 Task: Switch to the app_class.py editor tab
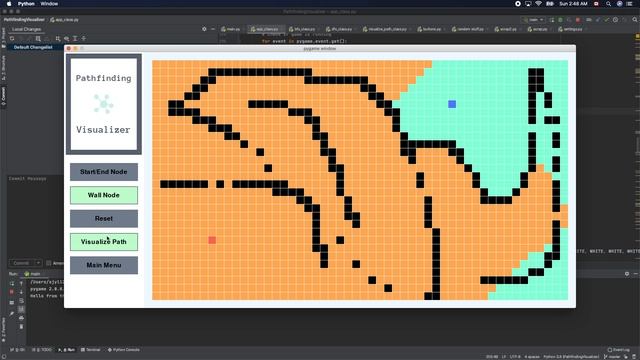click(264, 29)
